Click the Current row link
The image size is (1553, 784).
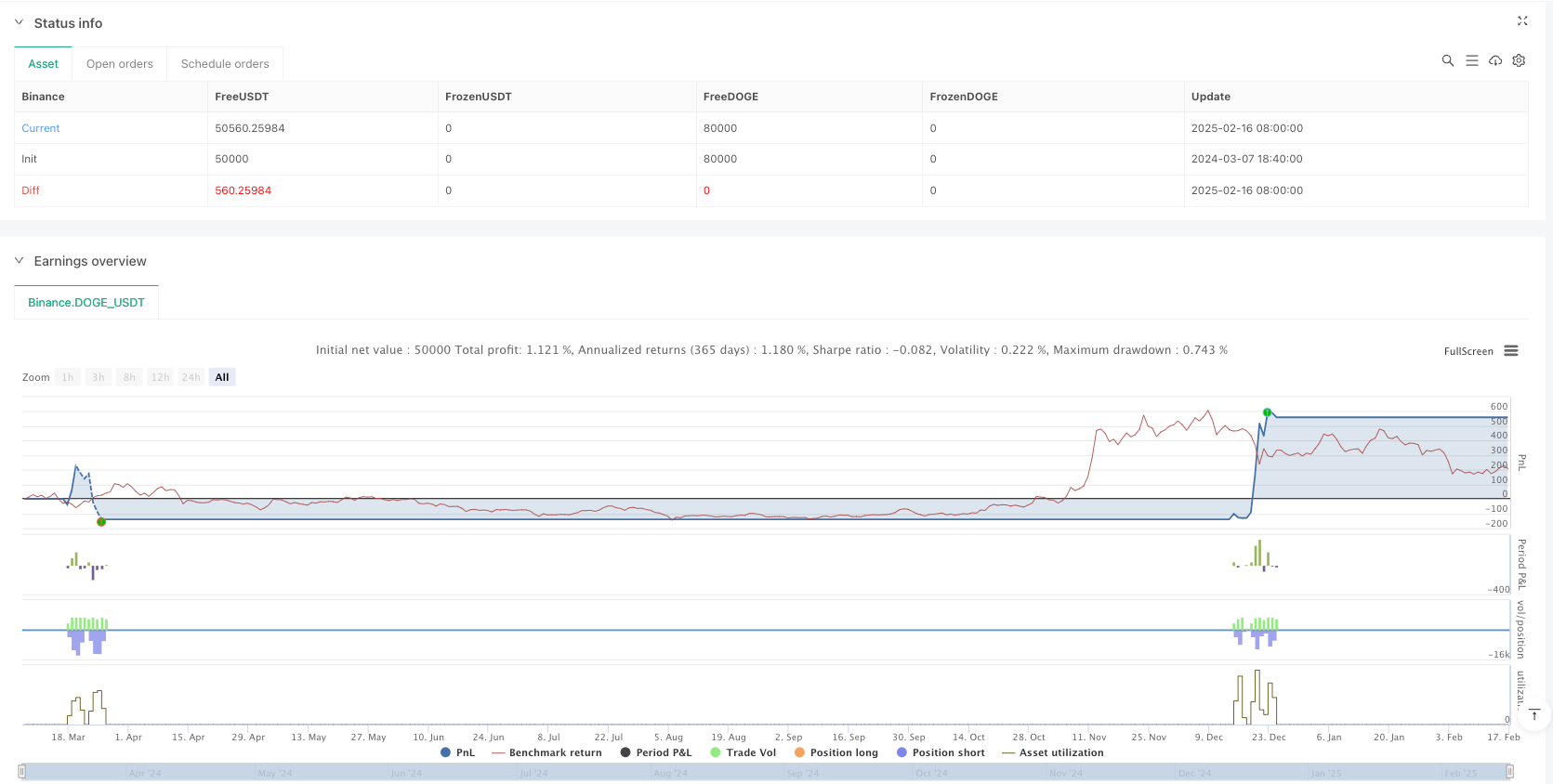point(41,128)
